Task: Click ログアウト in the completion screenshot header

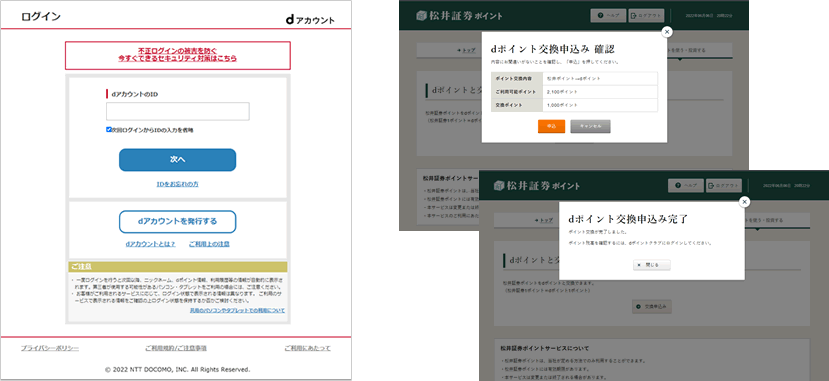Action: coord(724,185)
